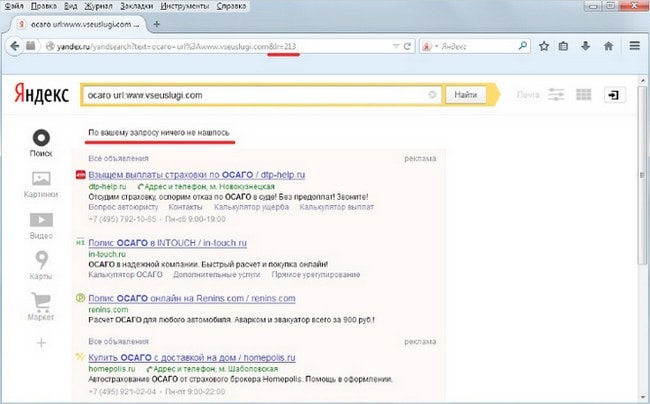Click the По вашему запросу ничего не нашлось text

(x=159, y=133)
